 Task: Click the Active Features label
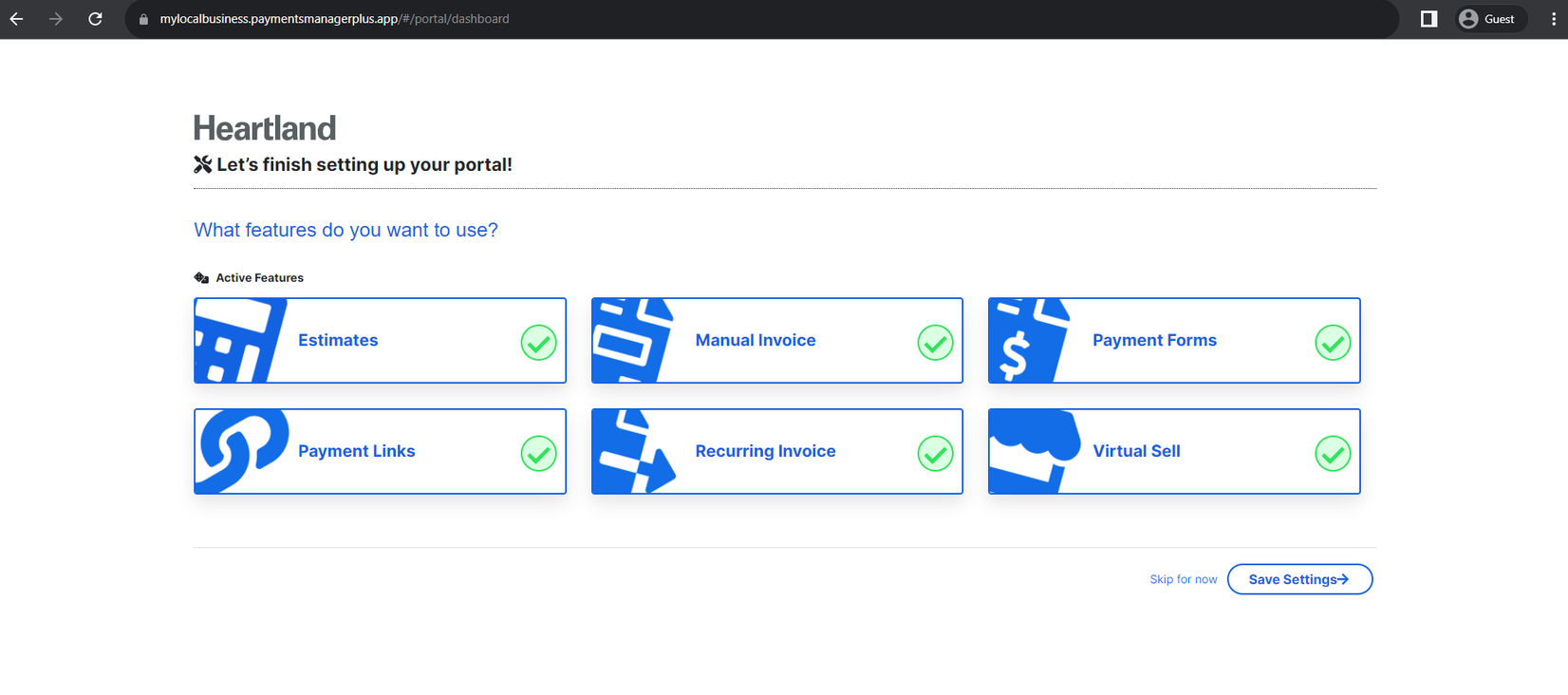(260, 278)
